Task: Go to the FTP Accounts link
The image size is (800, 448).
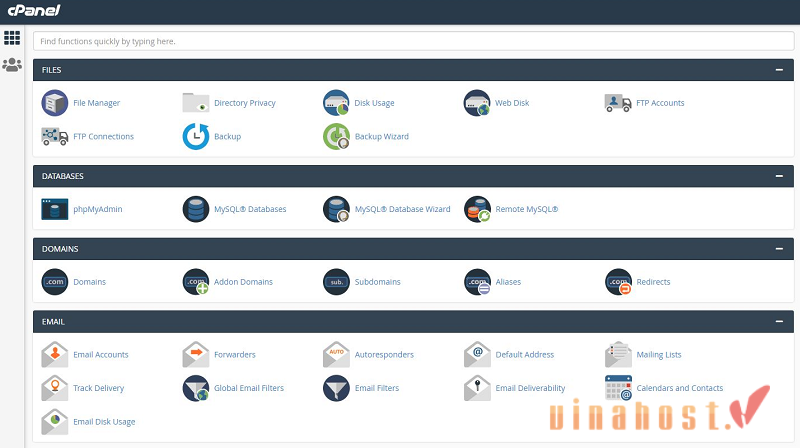Action: pos(660,103)
